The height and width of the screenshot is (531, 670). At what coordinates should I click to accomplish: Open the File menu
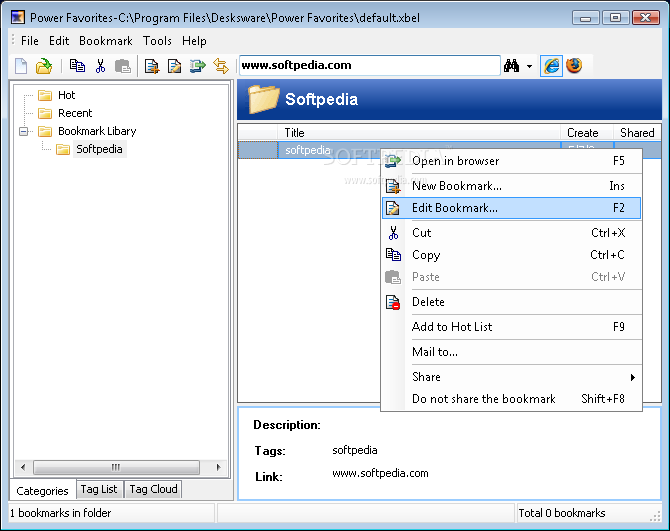pos(29,41)
